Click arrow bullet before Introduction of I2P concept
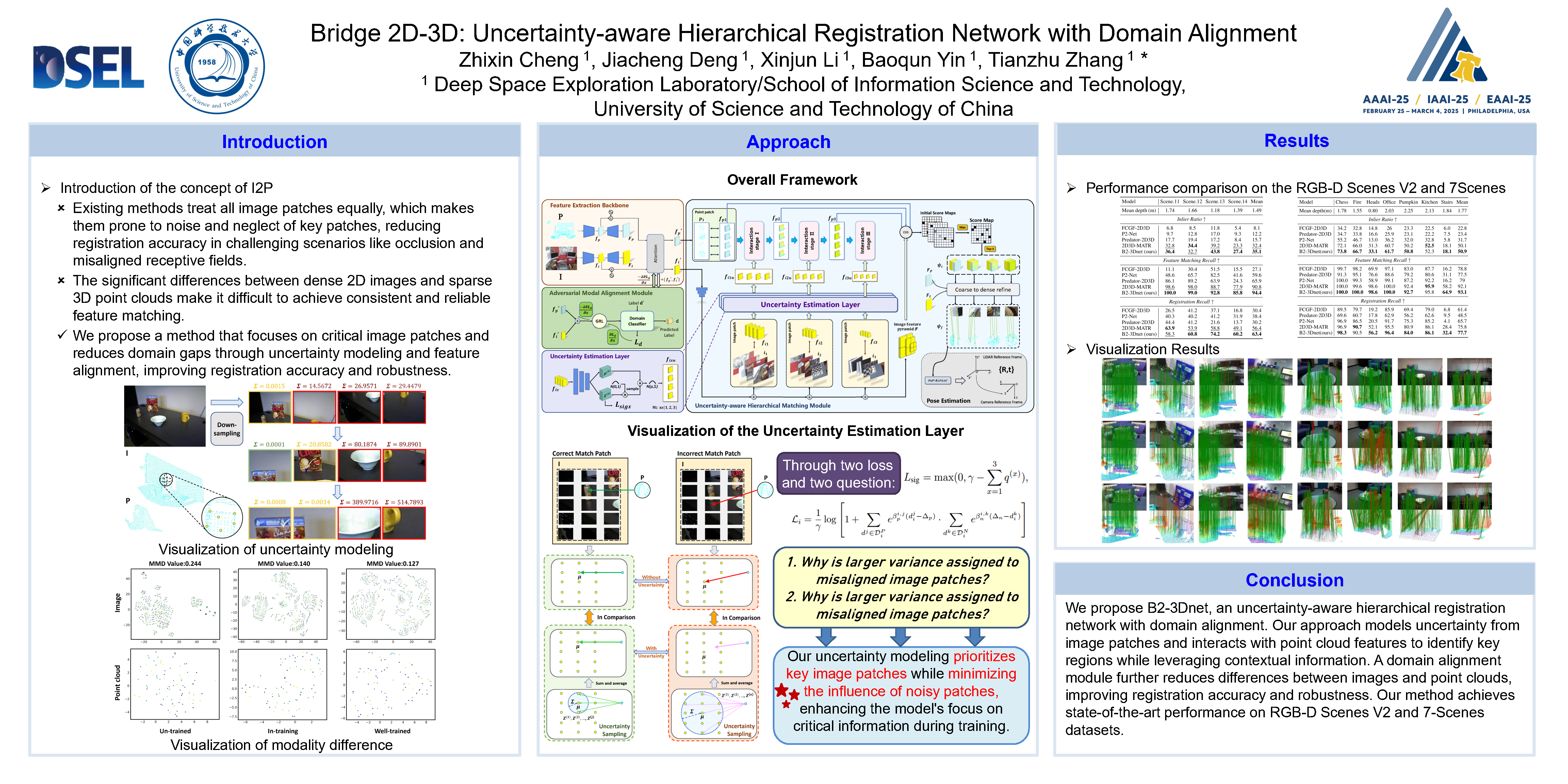This screenshot has width=1568, height=784. point(46,188)
